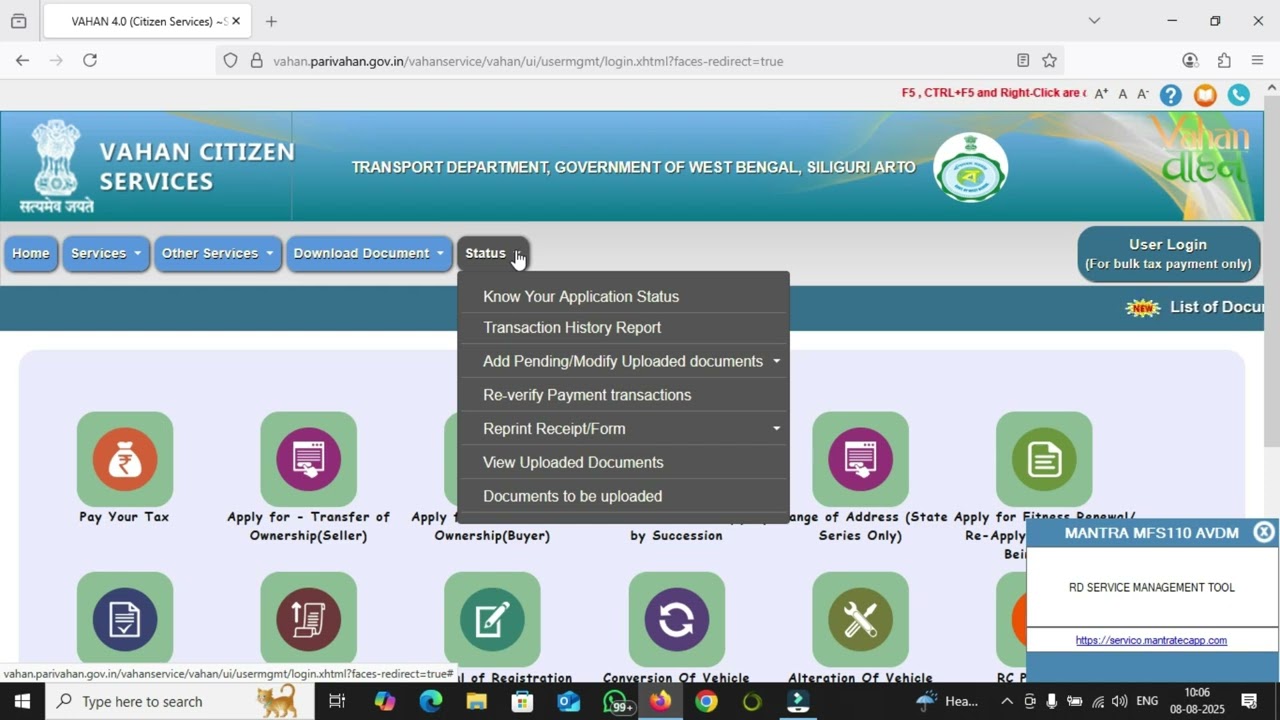Reload the current page
The width and height of the screenshot is (1280, 720).
pyautogui.click(x=90, y=61)
